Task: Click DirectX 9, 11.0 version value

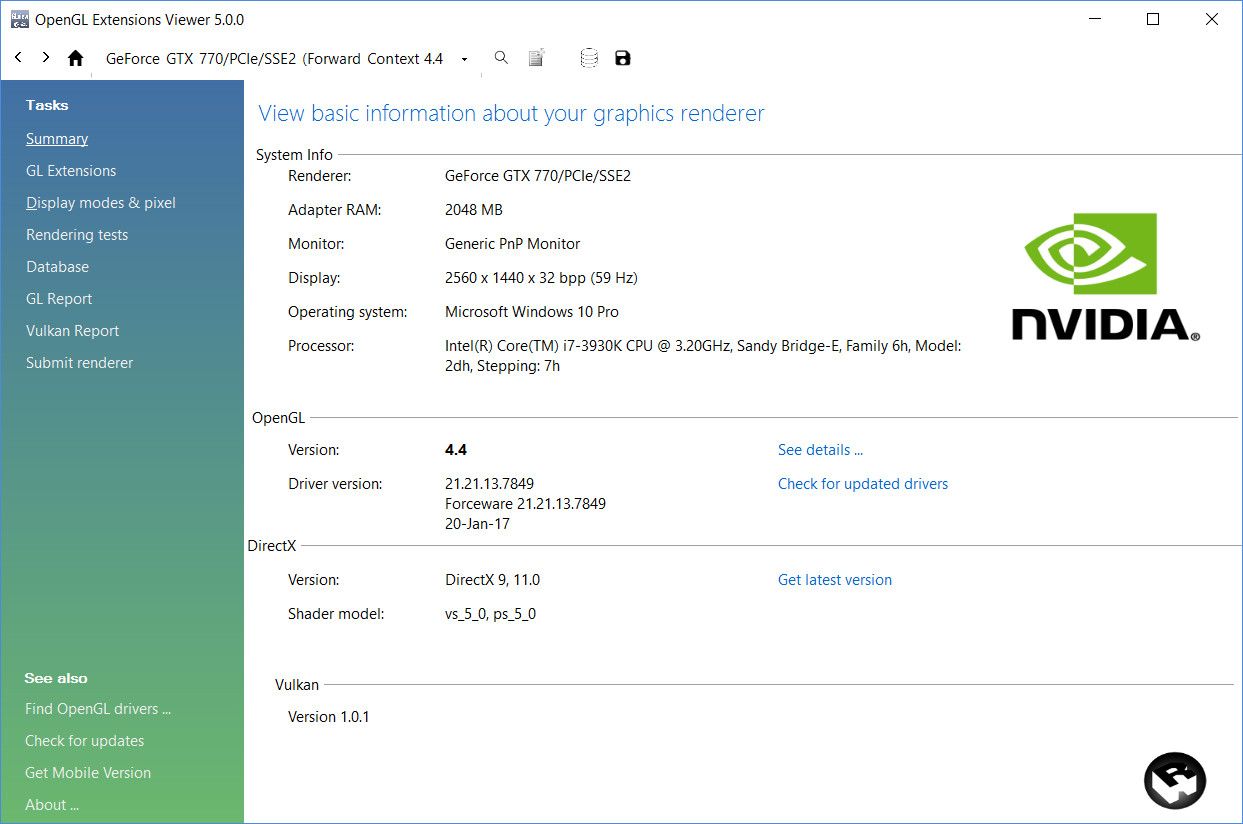Action: pyautogui.click(x=492, y=580)
